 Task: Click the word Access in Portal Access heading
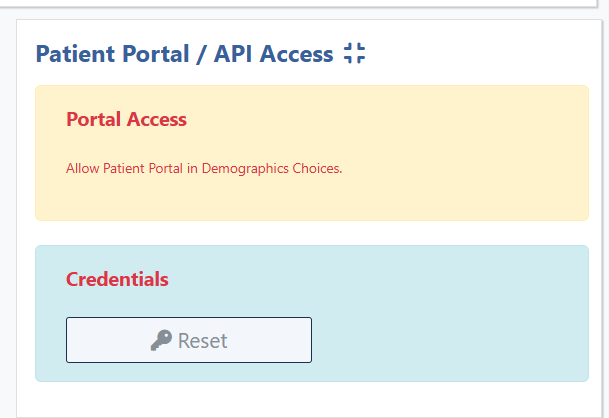tap(157, 119)
